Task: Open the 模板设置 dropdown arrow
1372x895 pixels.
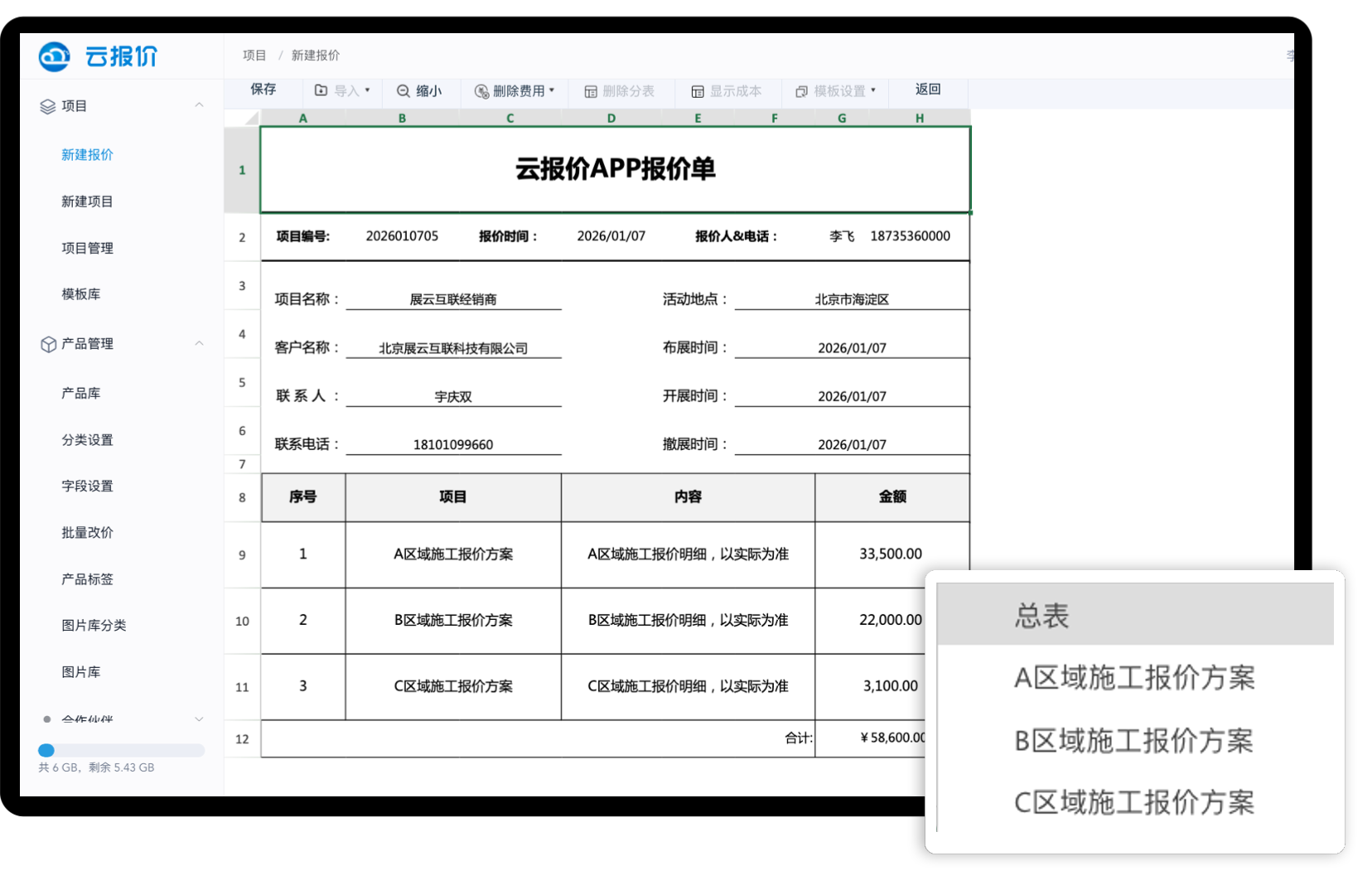Action: [x=873, y=90]
